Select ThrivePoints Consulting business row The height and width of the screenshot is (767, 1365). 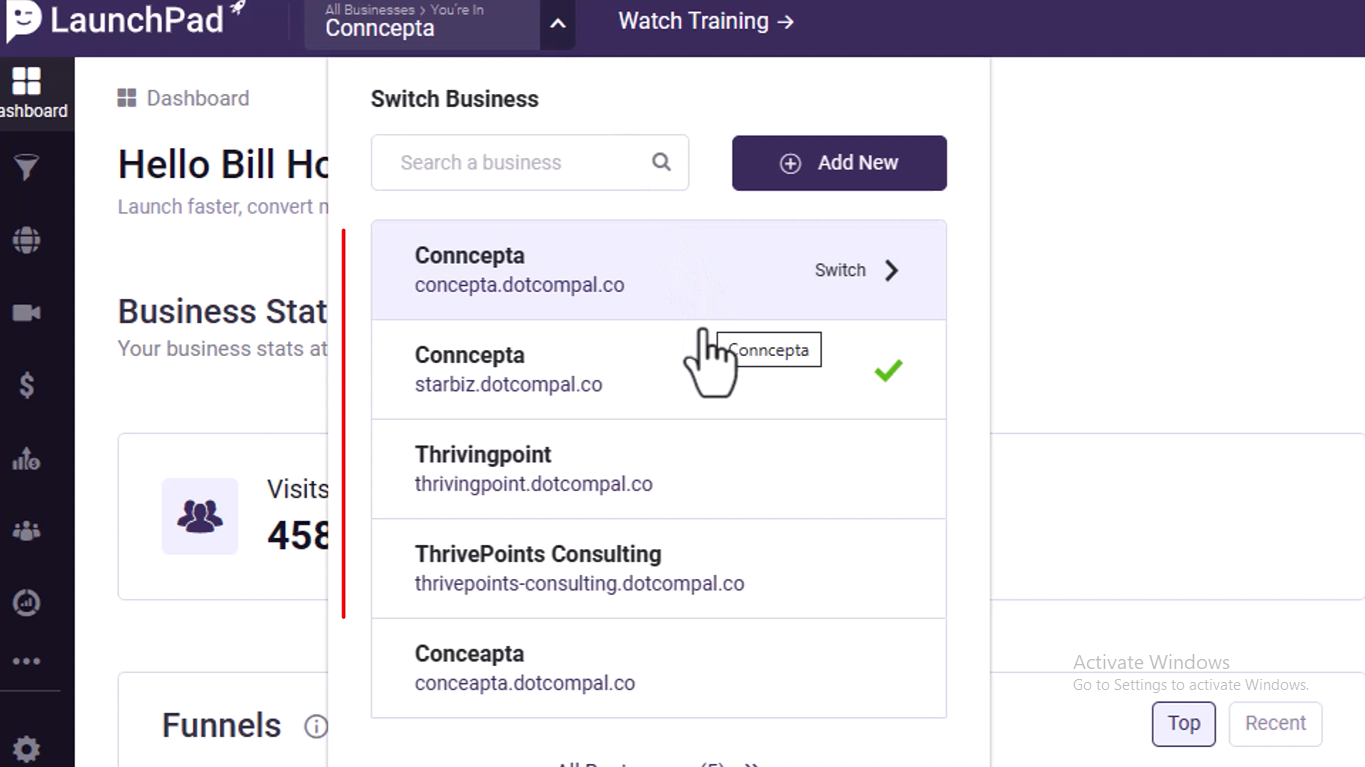click(x=659, y=568)
